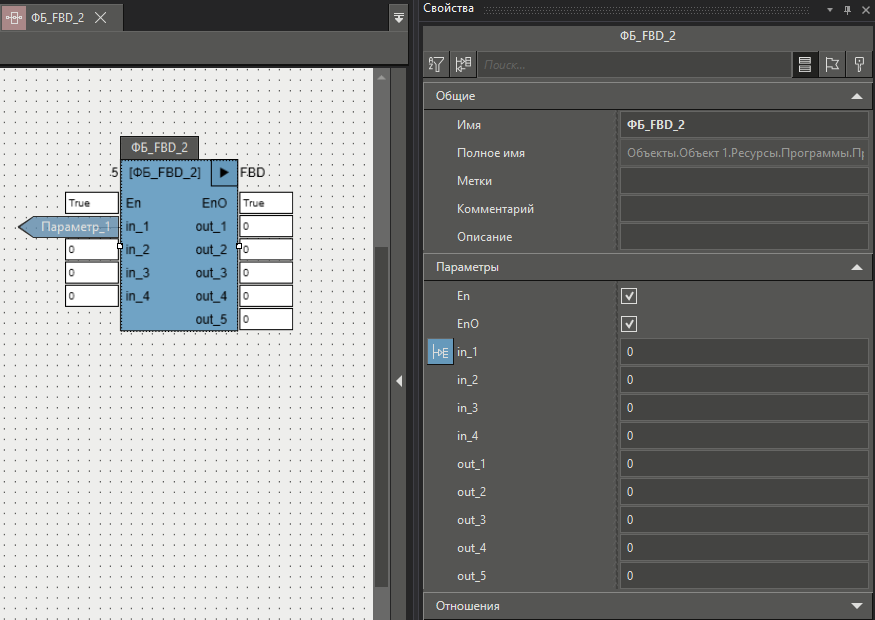
Task: Click the flag icon in the properties toolbar
Action: [832, 65]
